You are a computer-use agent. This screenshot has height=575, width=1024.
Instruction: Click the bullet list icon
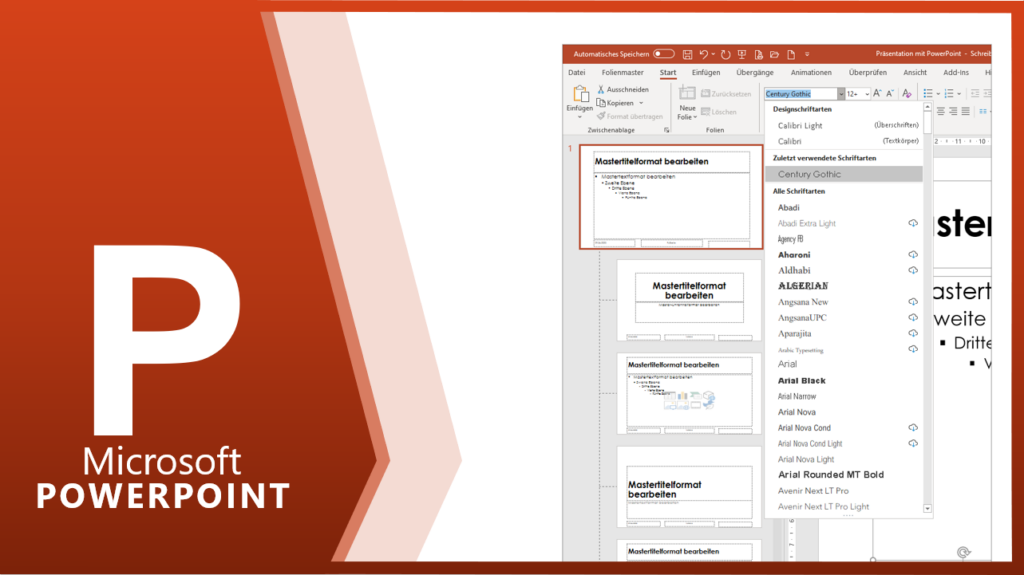(927, 93)
